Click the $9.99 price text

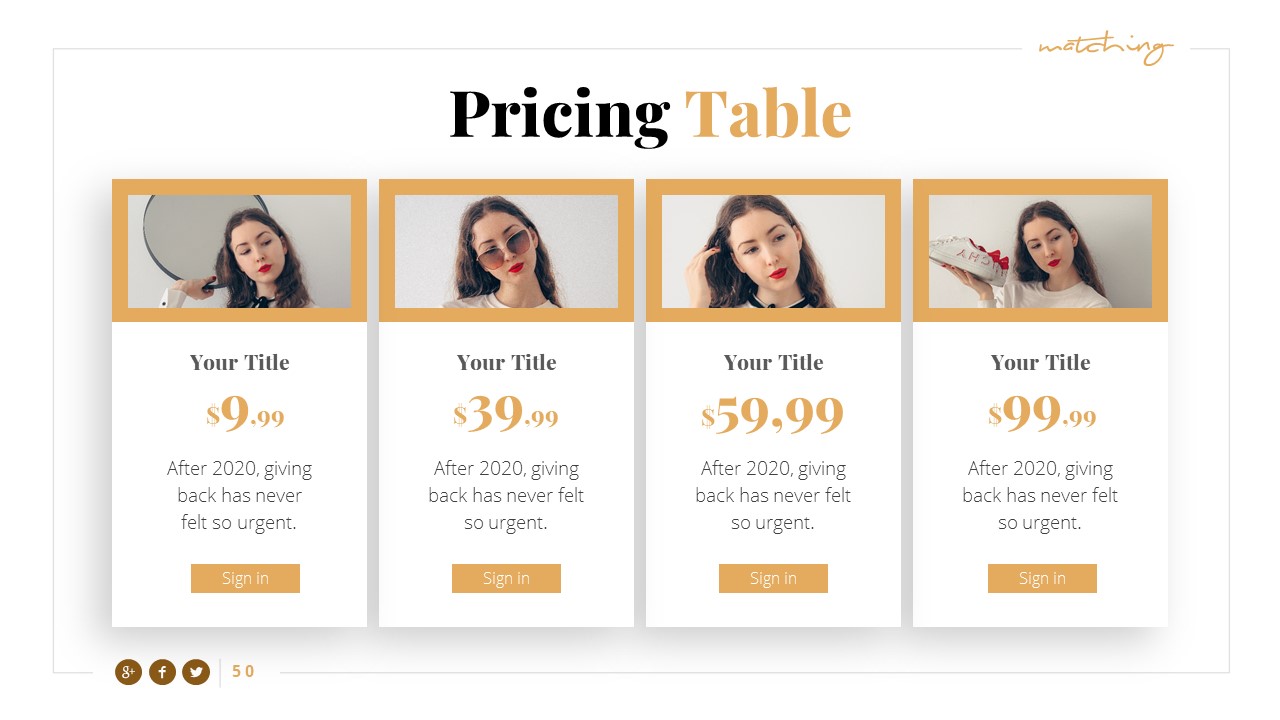(x=246, y=414)
